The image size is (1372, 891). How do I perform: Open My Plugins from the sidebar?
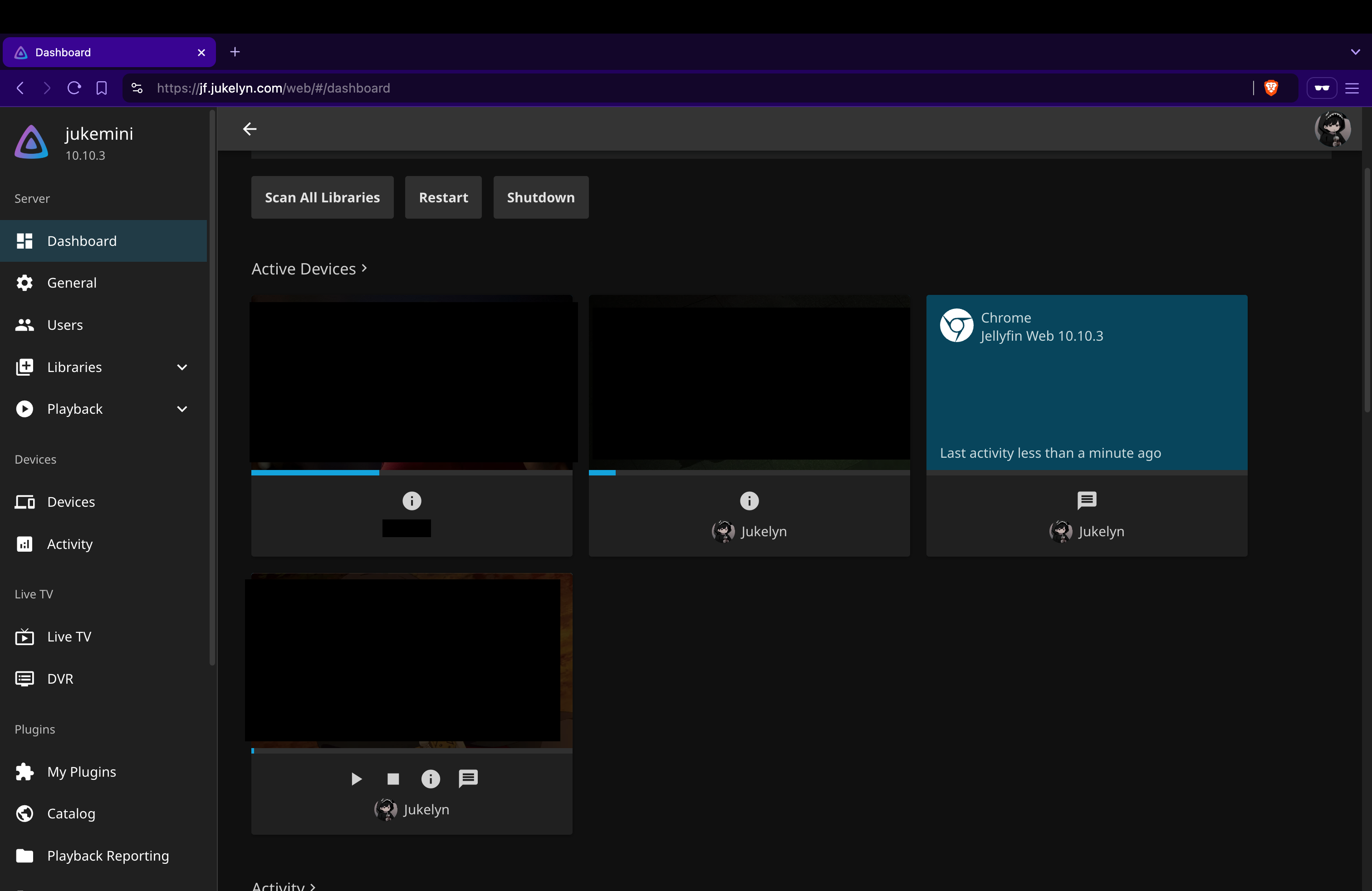(81, 772)
